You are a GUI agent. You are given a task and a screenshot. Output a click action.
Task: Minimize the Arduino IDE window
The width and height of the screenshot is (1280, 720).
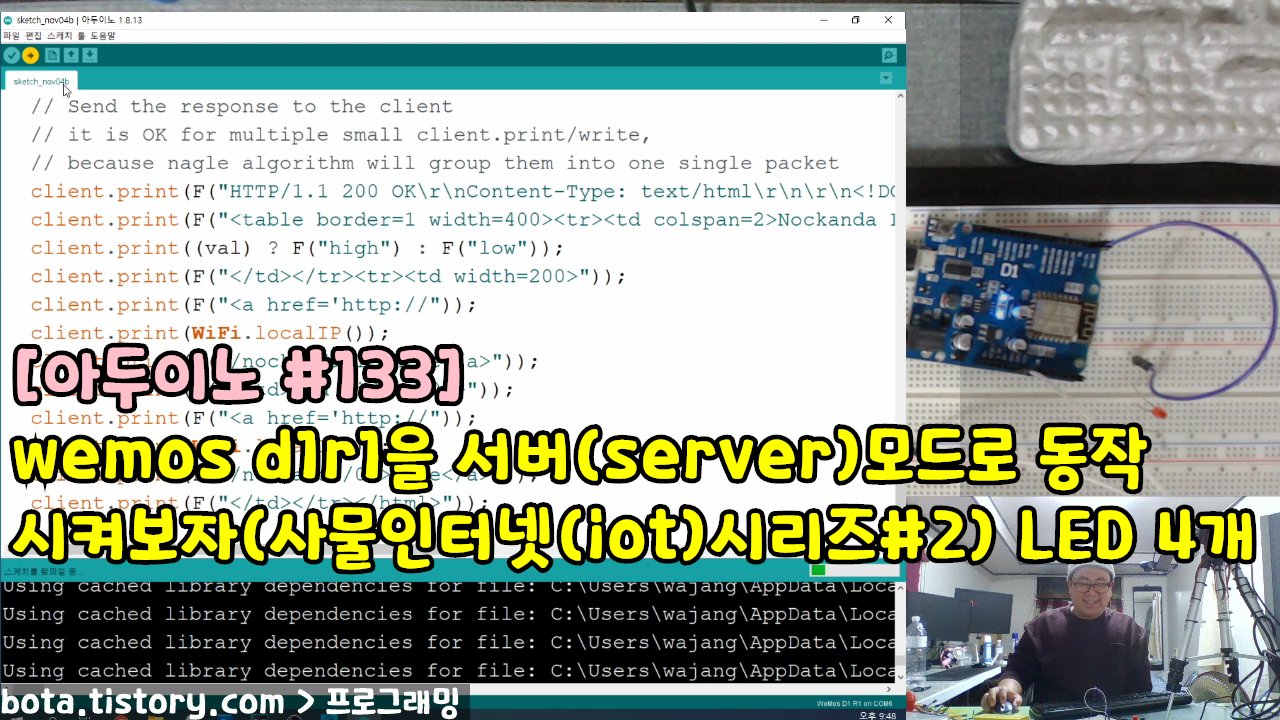pos(823,20)
